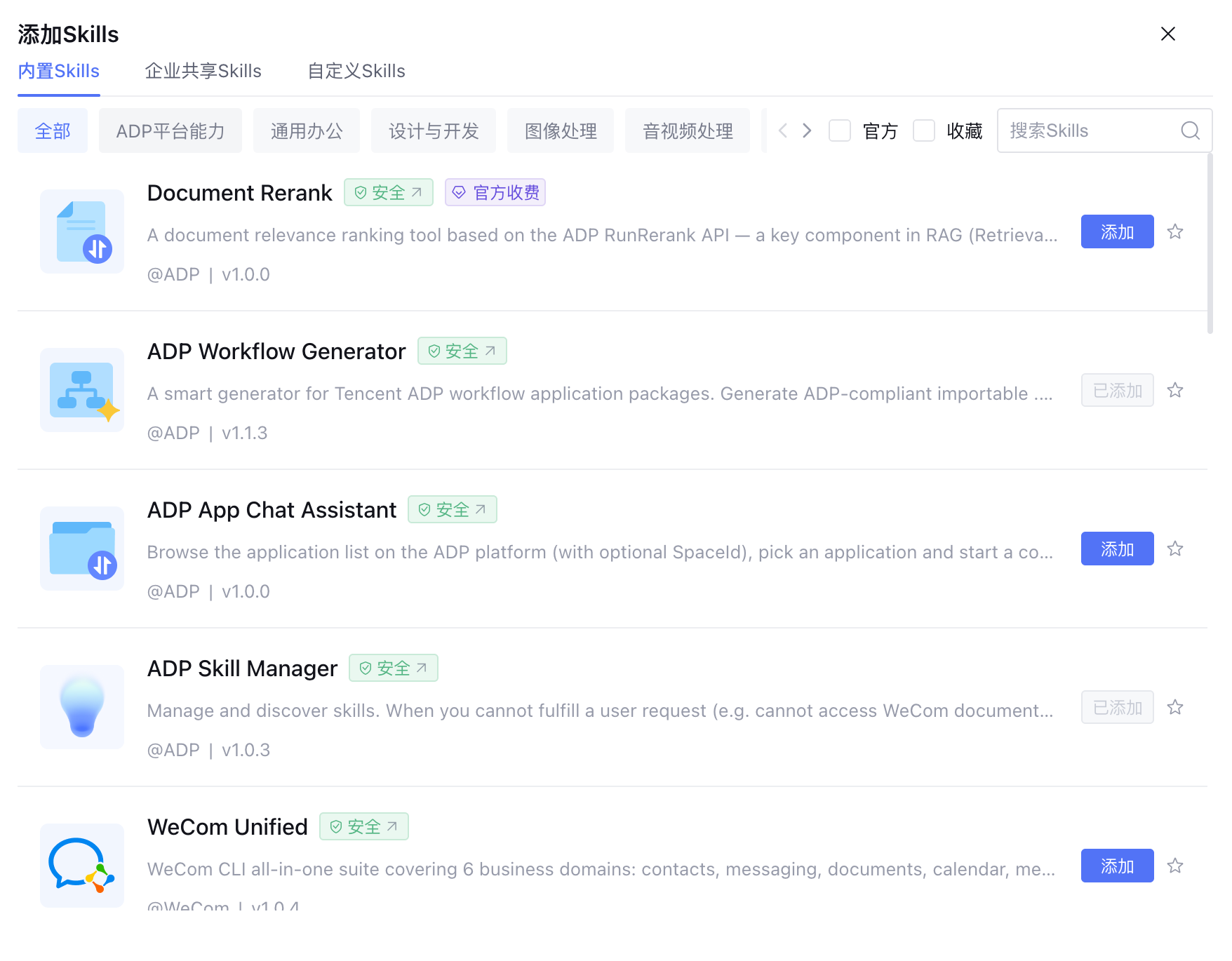This screenshot has height=961, width=1232.
Task: Select the ADP App Chat Assistant title
Action: coord(272,510)
